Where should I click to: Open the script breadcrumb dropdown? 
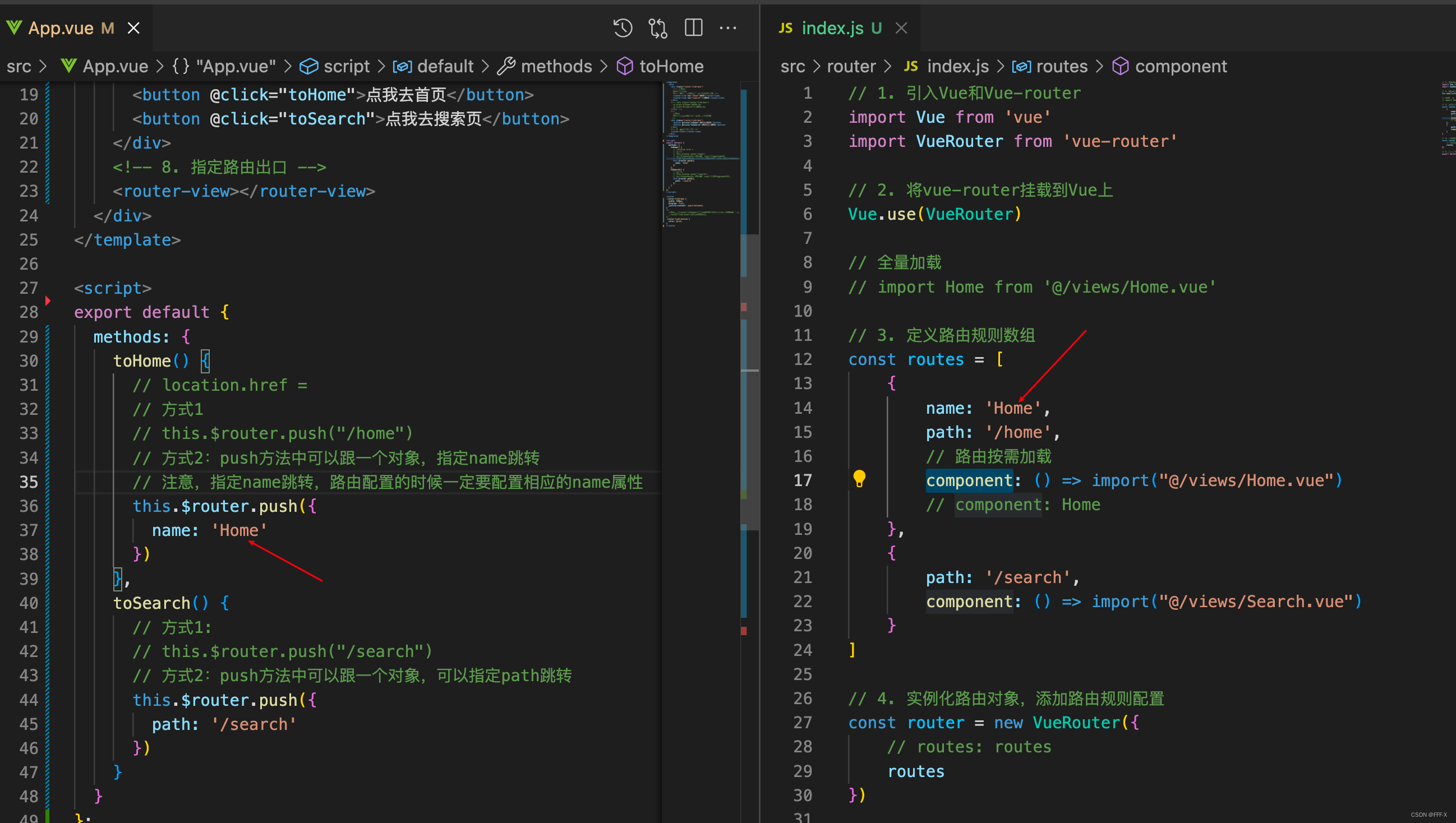pos(346,66)
